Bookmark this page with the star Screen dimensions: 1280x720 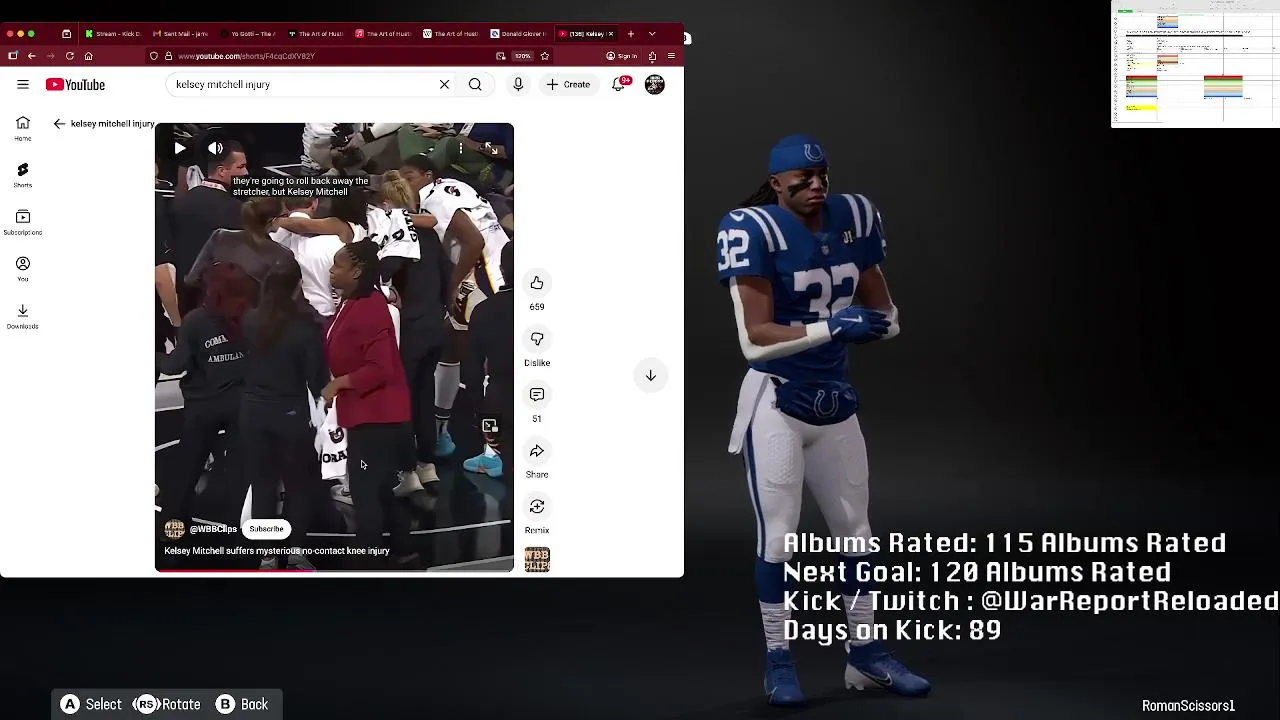click(545, 56)
